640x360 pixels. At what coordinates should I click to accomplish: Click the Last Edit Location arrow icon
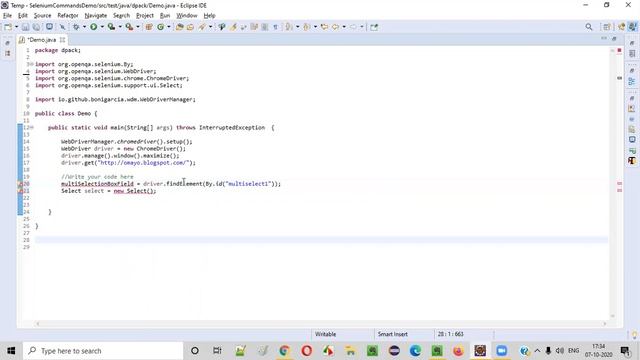324,27
